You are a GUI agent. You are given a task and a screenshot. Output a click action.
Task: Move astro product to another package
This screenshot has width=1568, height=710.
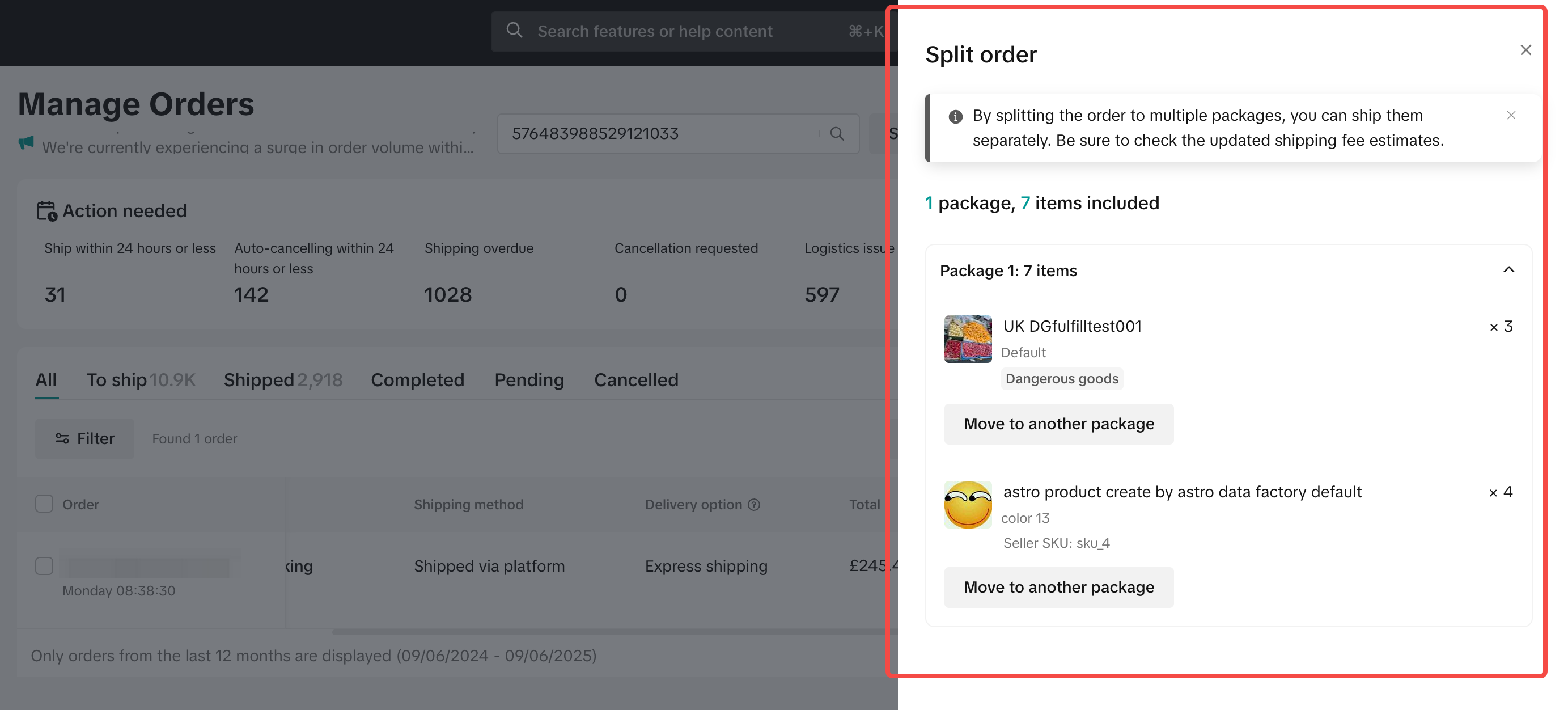(x=1058, y=587)
